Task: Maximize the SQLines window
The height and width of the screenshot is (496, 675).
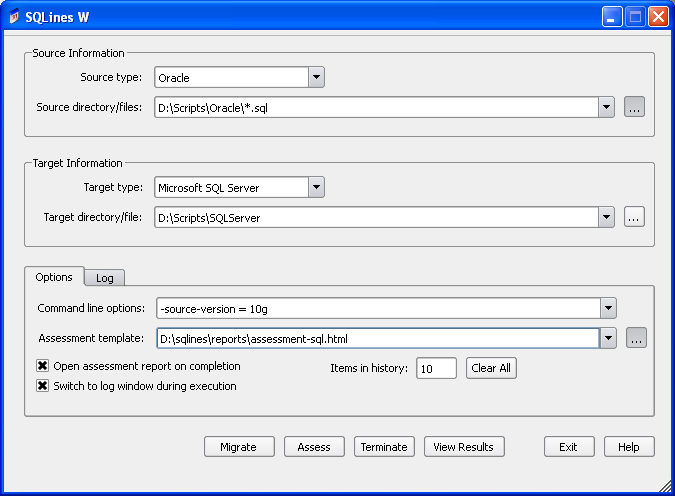Action: pyautogui.click(x=635, y=16)
